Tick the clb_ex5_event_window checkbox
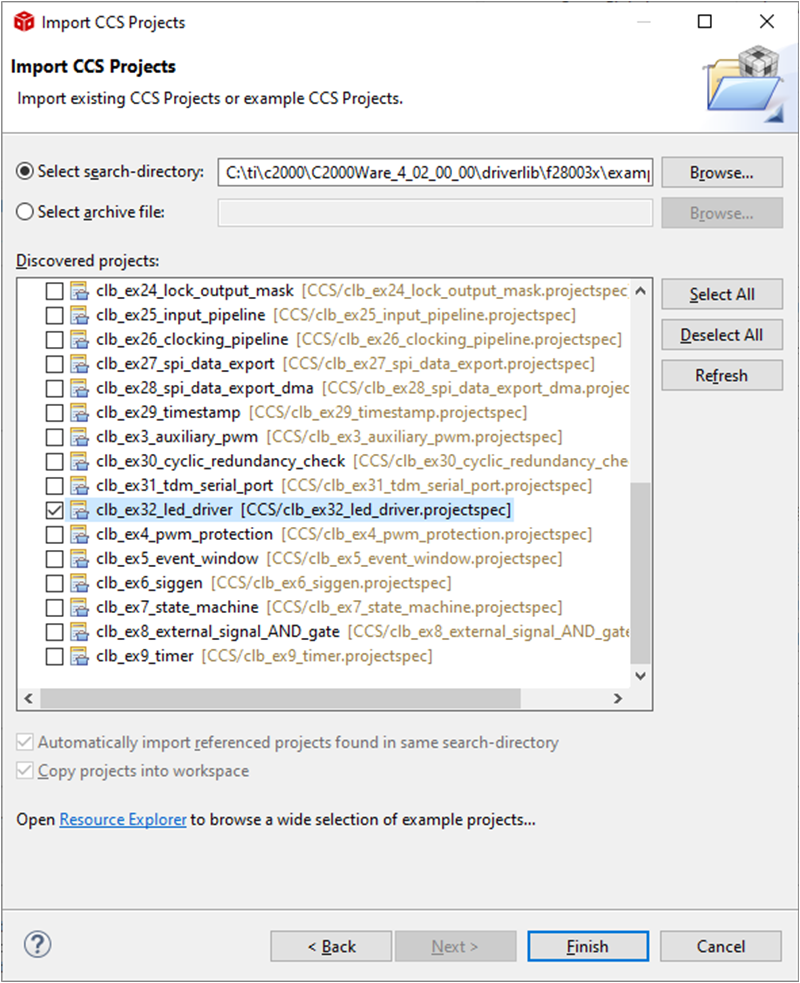This screenshot has height=983, width=800. (54, 559)
